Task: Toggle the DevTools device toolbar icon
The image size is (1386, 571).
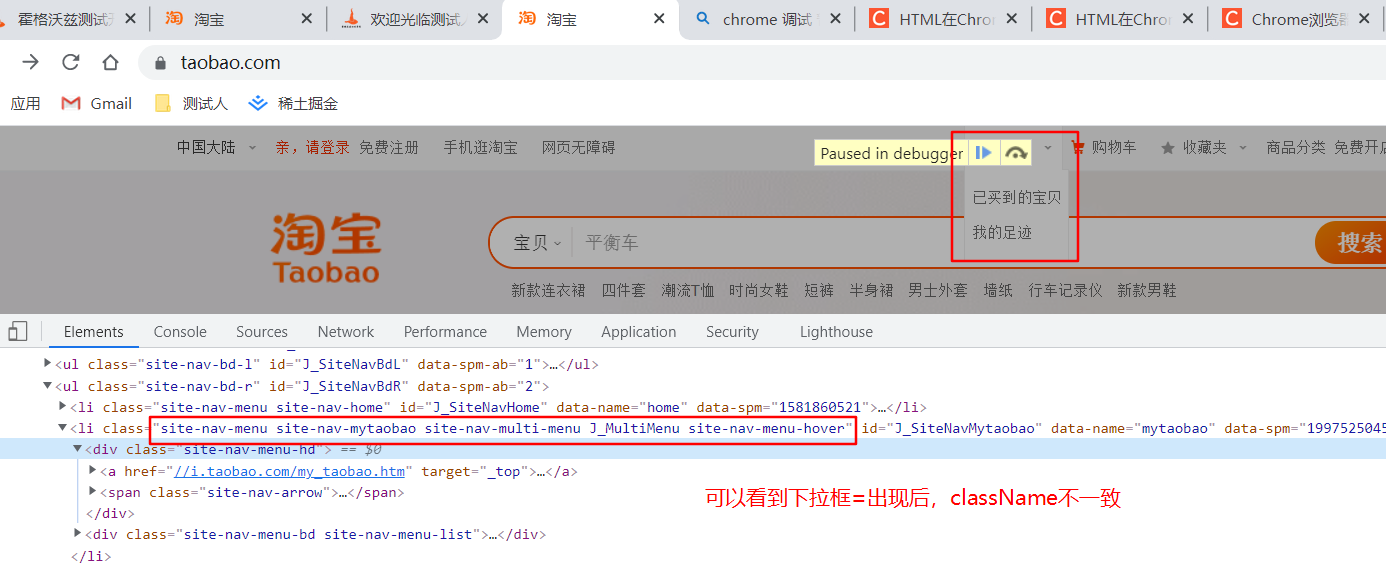Action: click(18, 331)
